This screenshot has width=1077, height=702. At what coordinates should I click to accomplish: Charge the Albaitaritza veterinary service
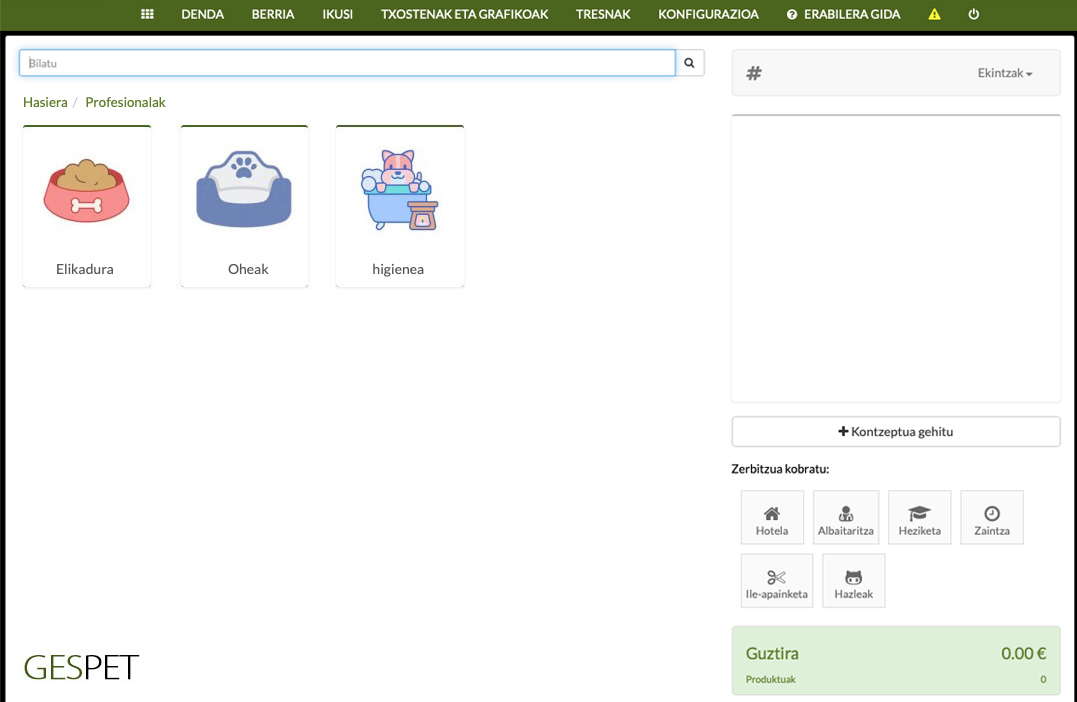point(846,518)
